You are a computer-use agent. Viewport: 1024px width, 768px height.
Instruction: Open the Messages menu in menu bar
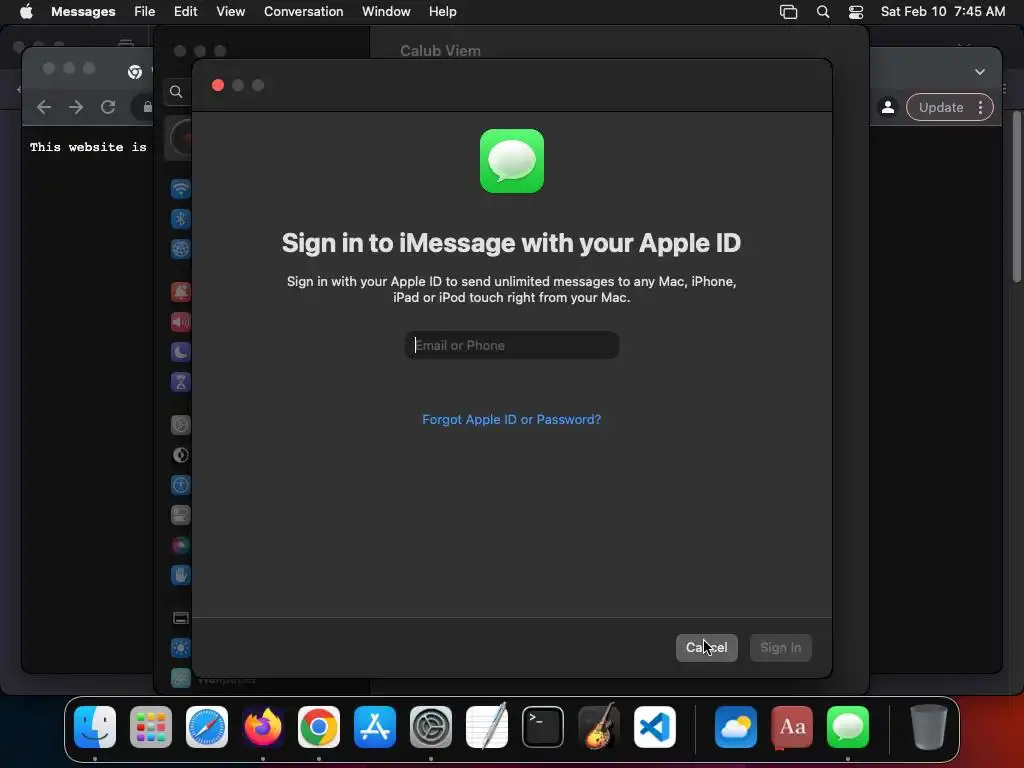[83, 11]
